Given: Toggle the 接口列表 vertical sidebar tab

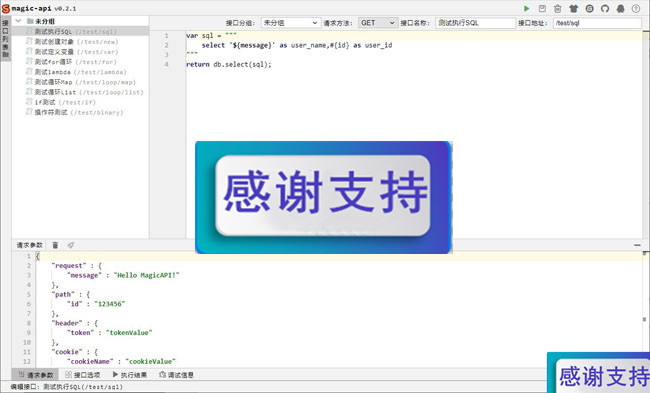Looking at the screenshot, I should click(x=5, y=38).
